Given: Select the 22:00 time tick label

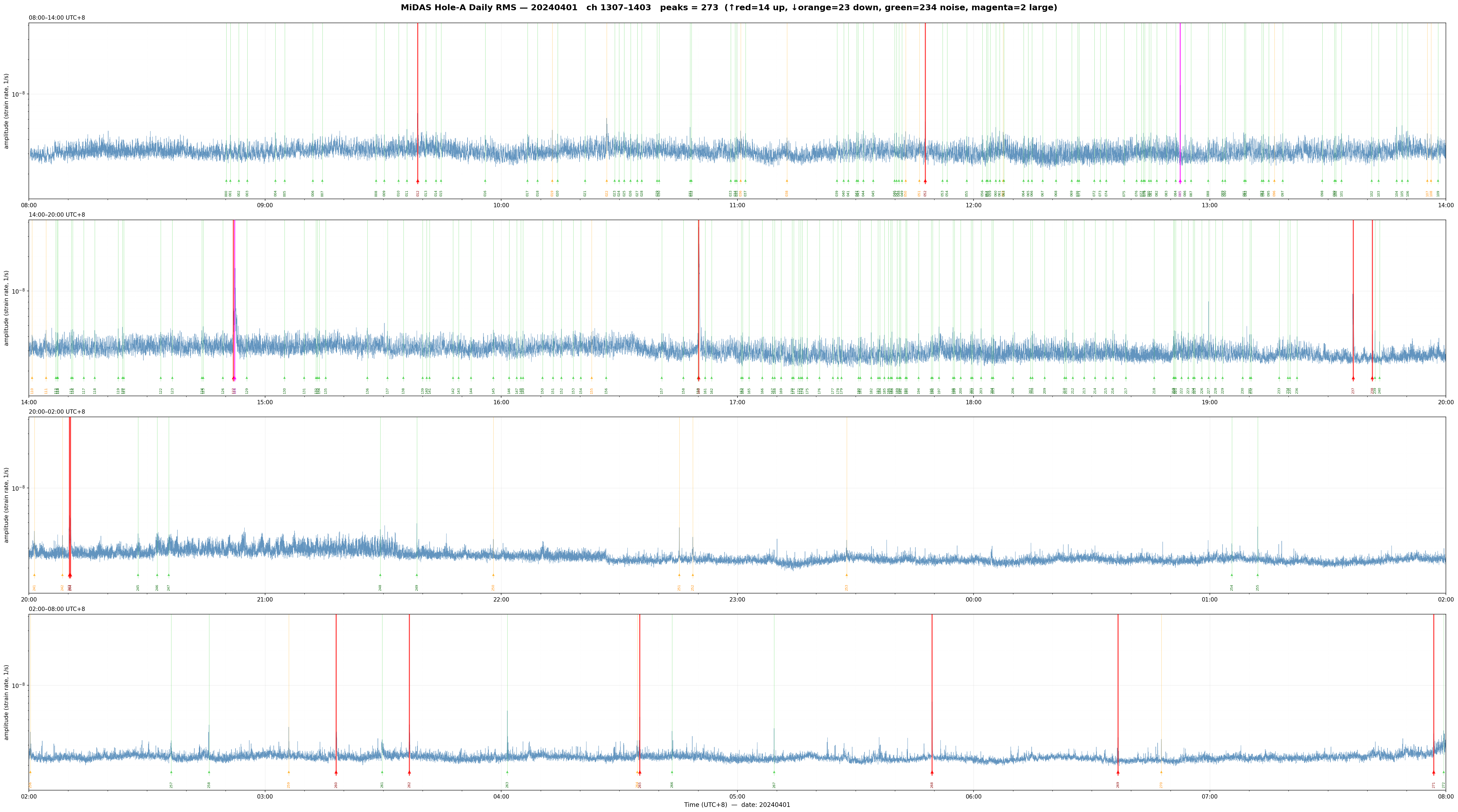Looking at the screenshot, I should 501,600.
